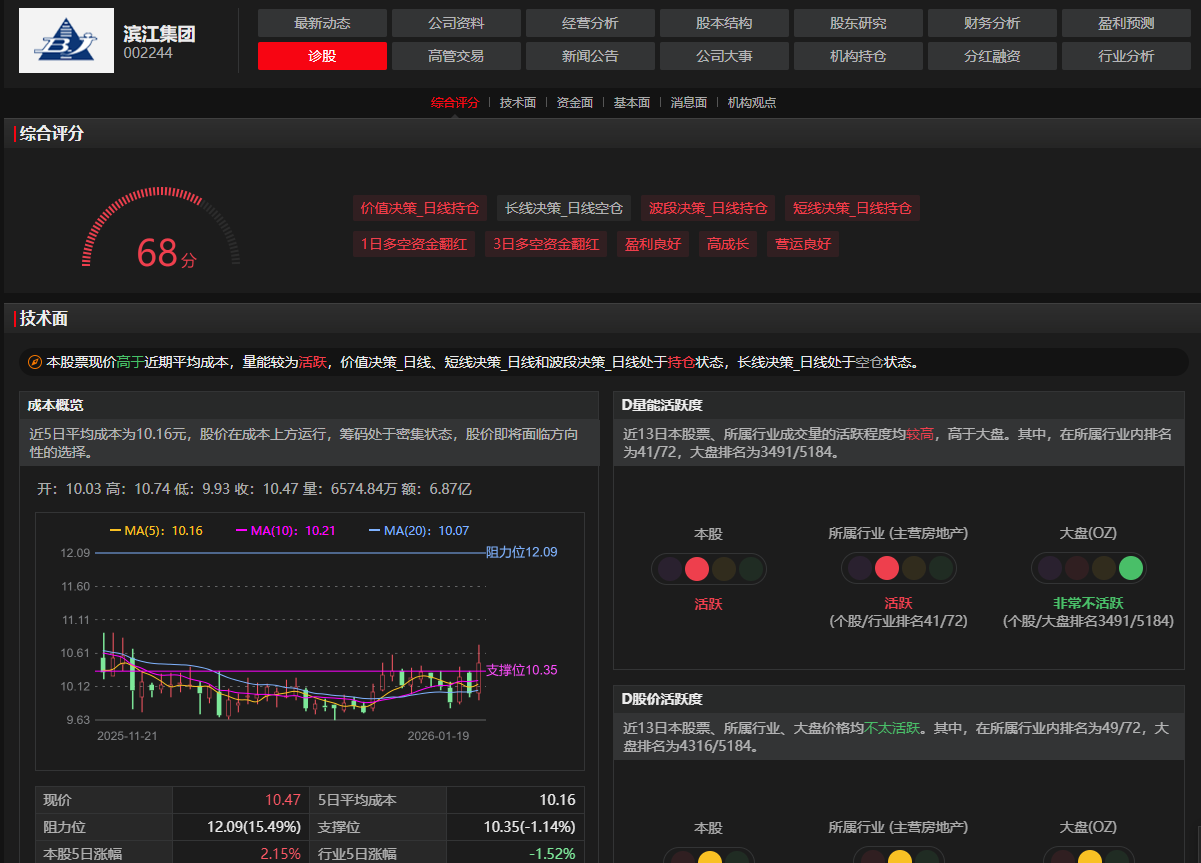Click the D股价活跃度 panel header

[898, 699]
